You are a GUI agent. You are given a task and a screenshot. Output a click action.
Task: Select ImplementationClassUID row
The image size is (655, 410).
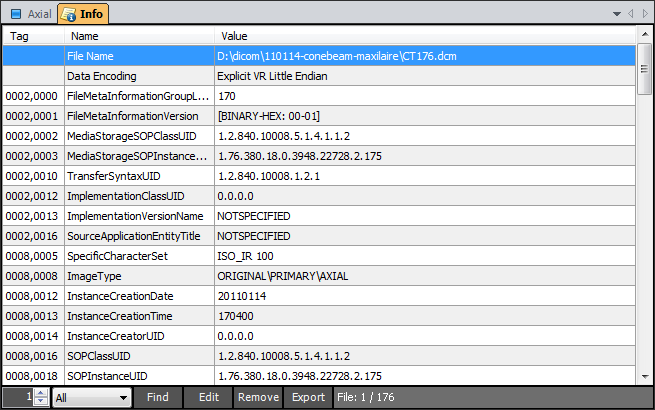pos(319,196)
